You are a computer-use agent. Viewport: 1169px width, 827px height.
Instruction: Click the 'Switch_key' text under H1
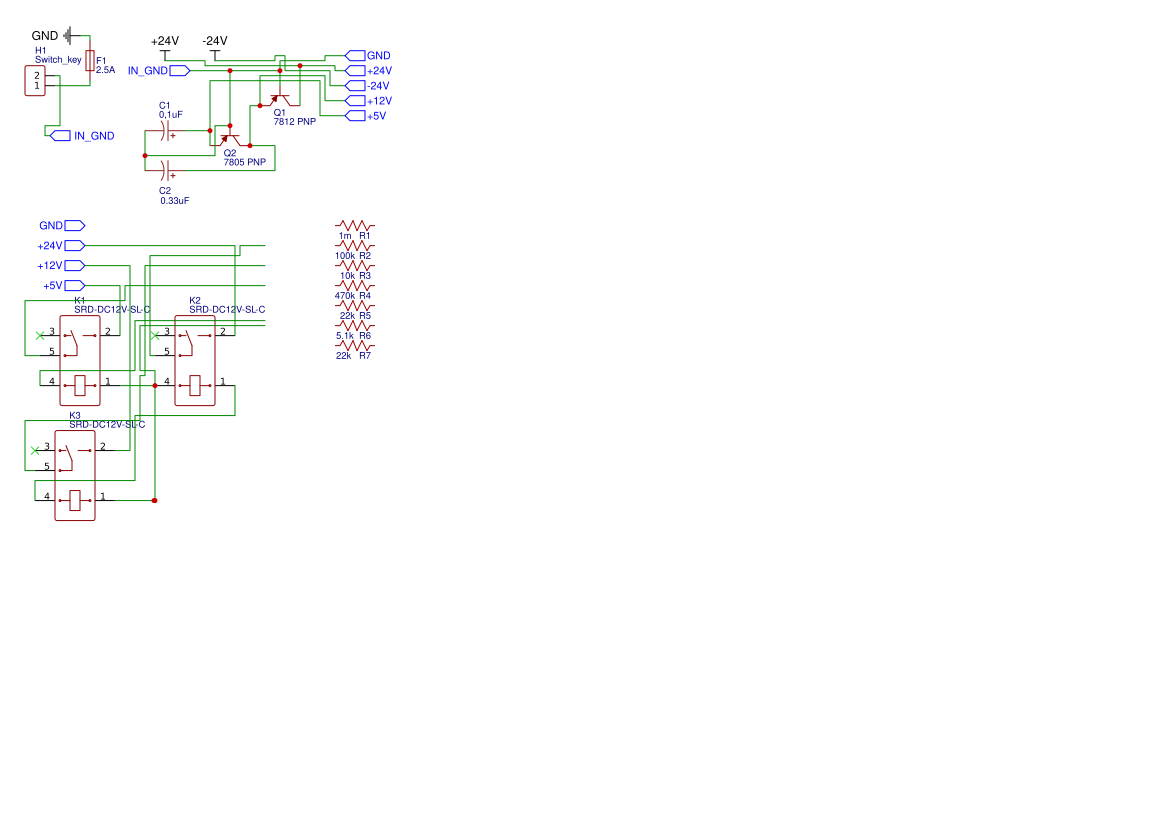point(58,60)
